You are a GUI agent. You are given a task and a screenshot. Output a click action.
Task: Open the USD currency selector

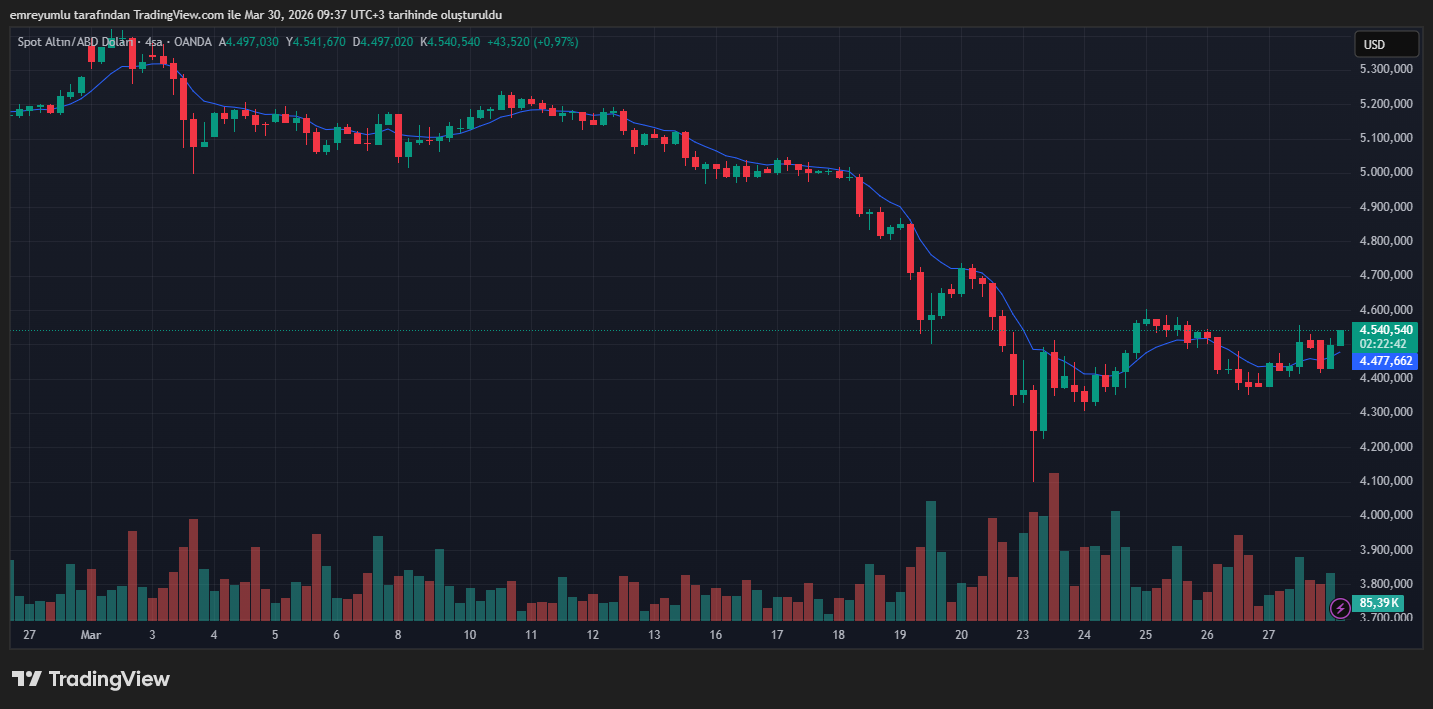click(1386, 44)
